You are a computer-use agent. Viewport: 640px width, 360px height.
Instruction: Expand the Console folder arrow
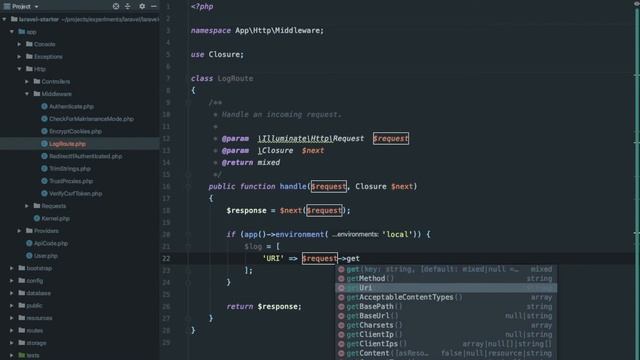[19, 44]
